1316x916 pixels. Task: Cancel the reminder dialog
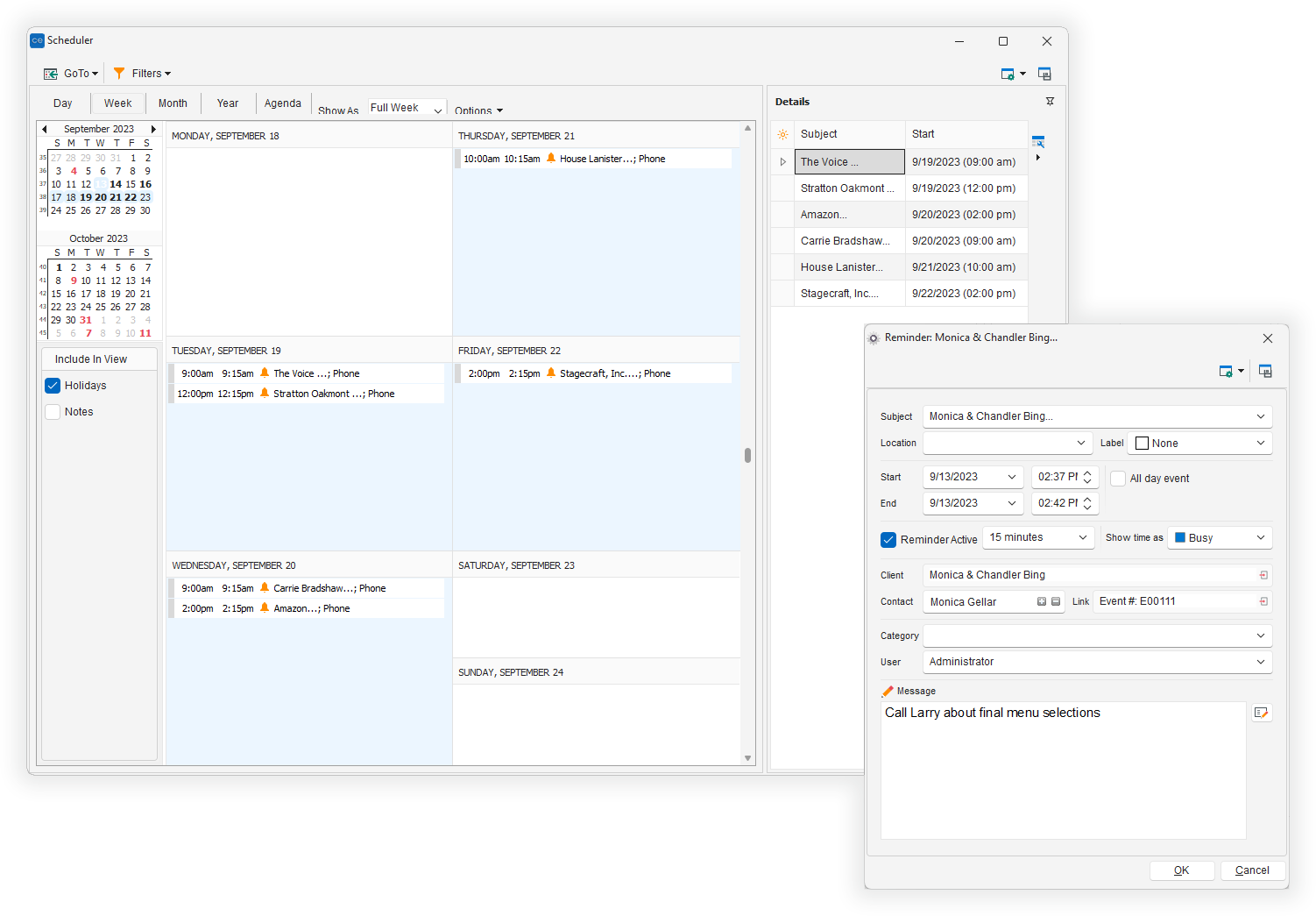1251,870
